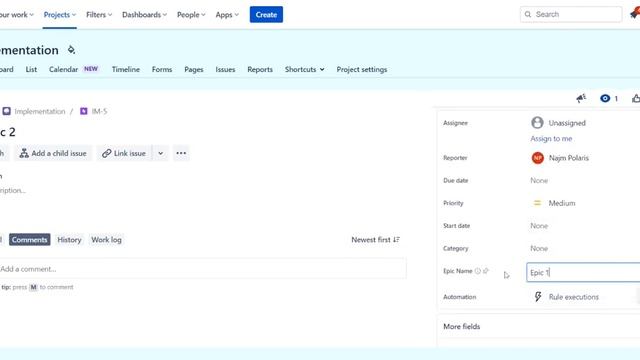
Task: Click the feedback megaphone icon
Action: [581, 98]
